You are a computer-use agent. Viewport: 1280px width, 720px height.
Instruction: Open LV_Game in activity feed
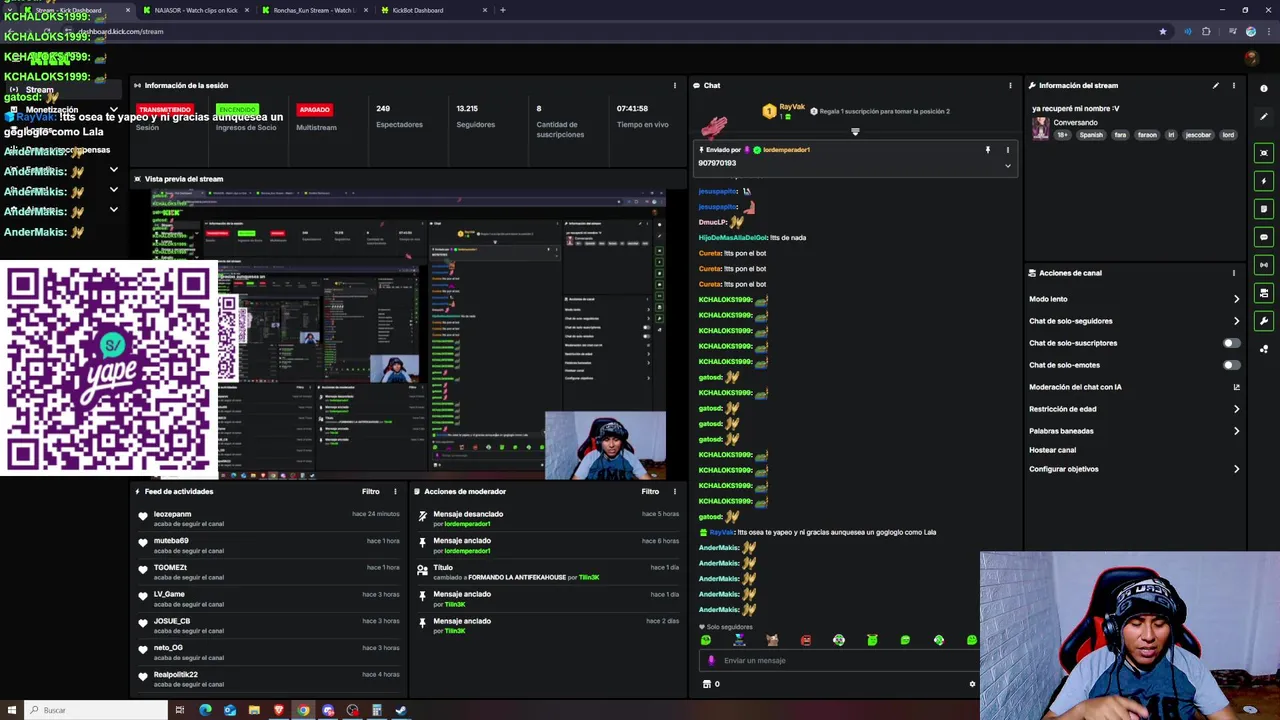pos(169,594)
